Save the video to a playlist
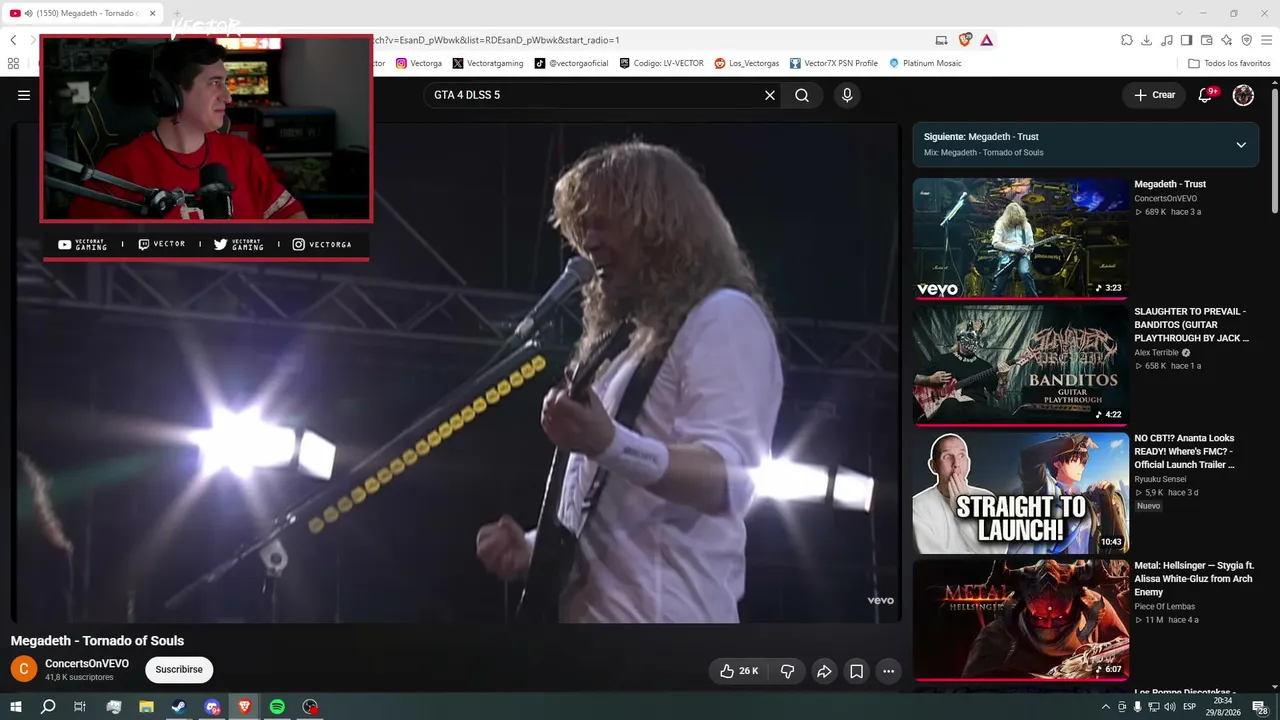Viewport: 1280px width, 720px height. (x=857, y=671)
